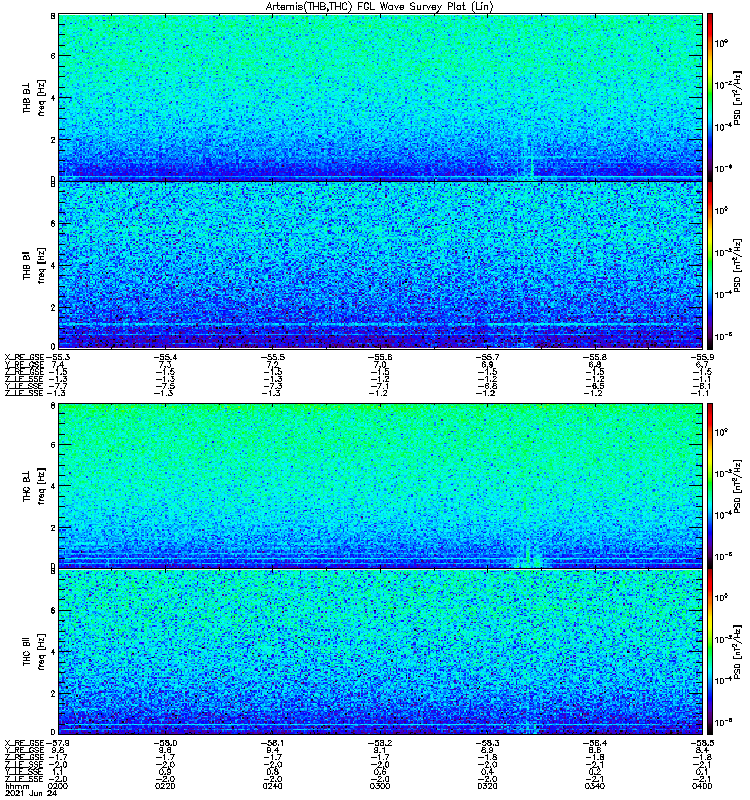Click the 6 Hz tick label on THB B⊥ axis
750x800 pixels.
(x=53, y=56)
